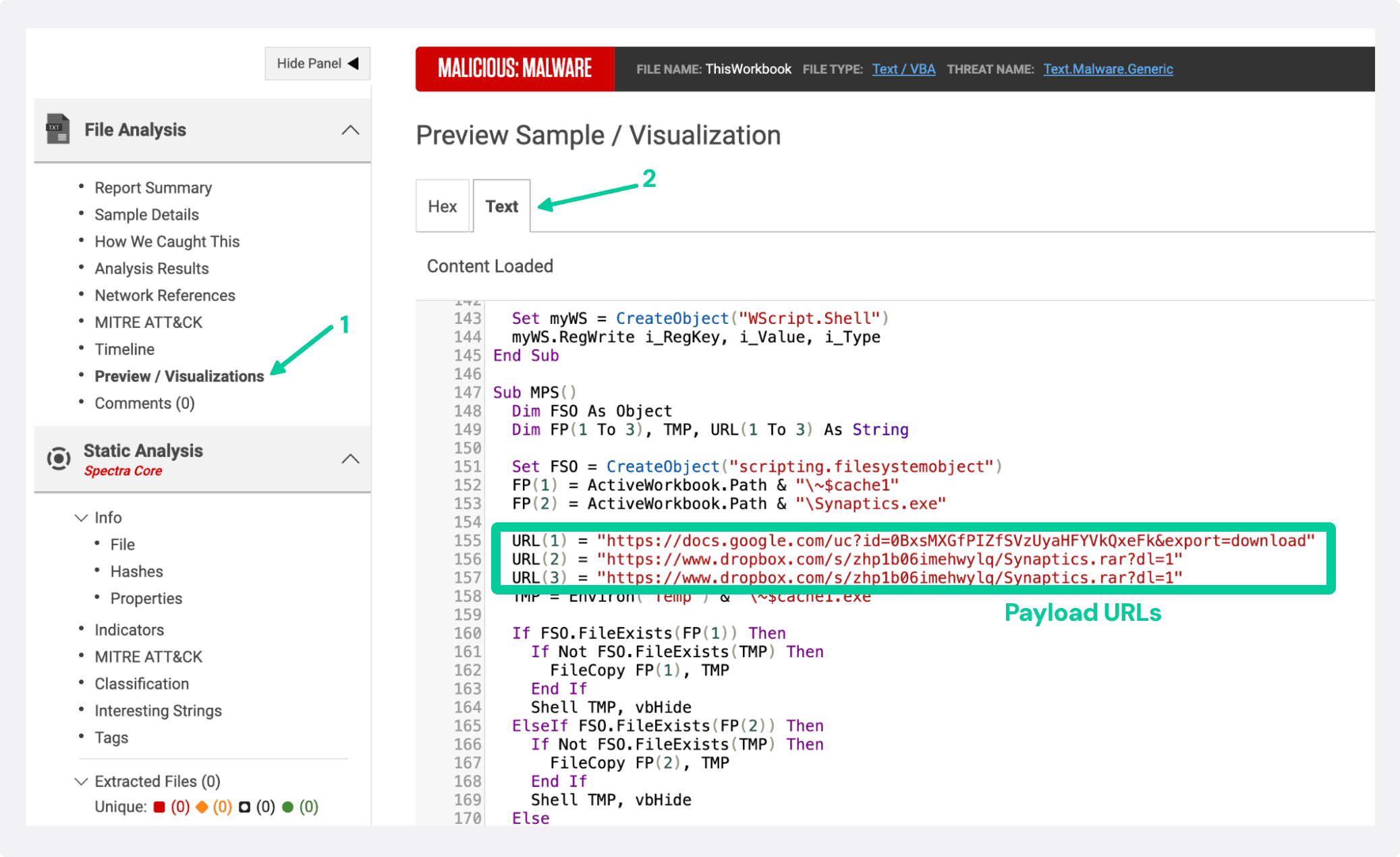This screenshot has height=857, width=1400.
Task: Click the Hide Panel button
Action: [317, 63]
